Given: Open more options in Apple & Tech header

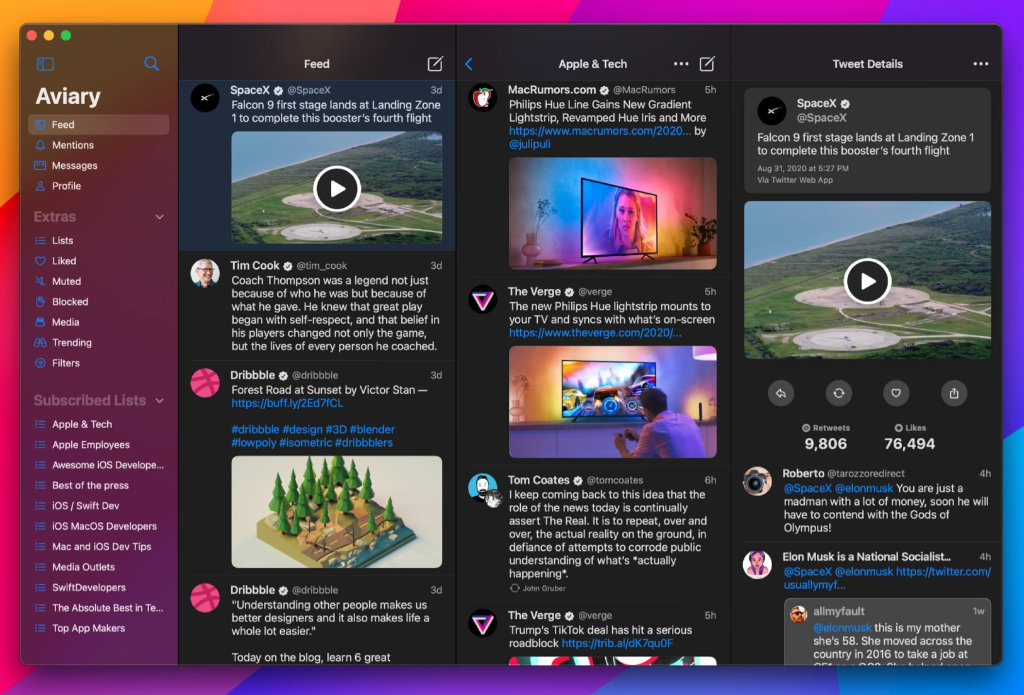Looking at the screenshot, I should click(x=681, y=64).
